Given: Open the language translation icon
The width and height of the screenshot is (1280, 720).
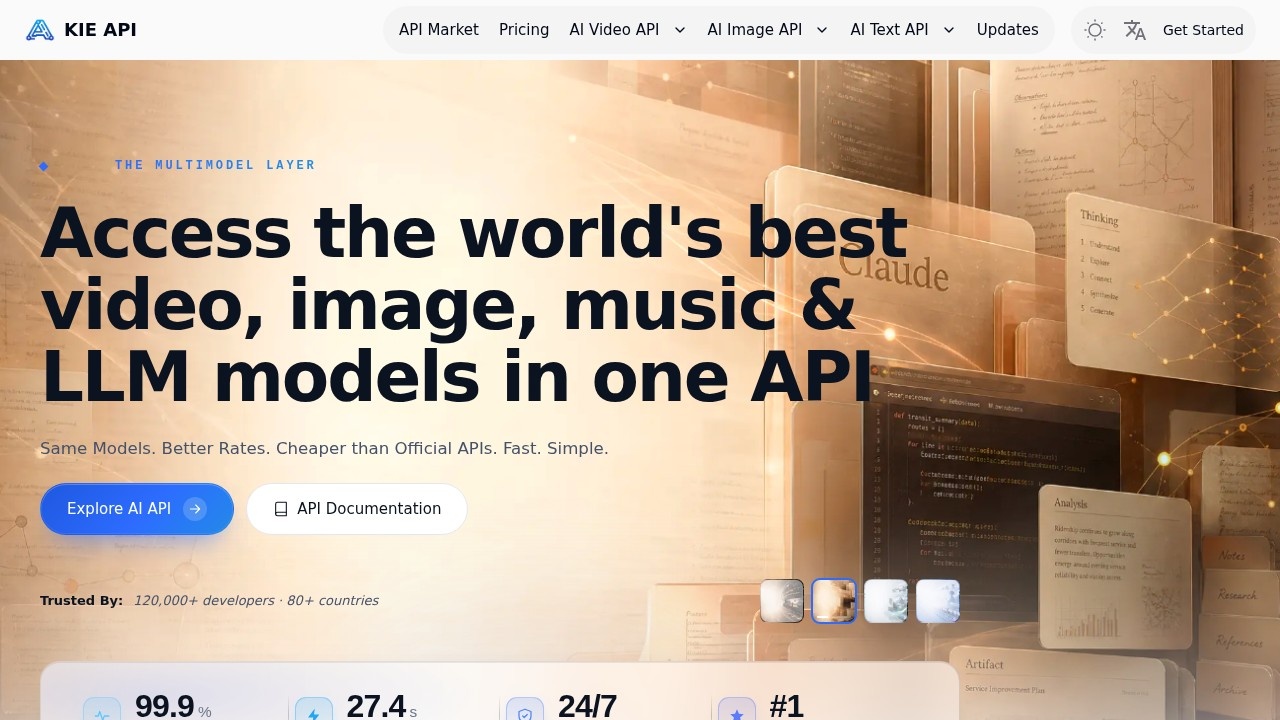Looking at the screenshot, I should [x=1135, y=30].
